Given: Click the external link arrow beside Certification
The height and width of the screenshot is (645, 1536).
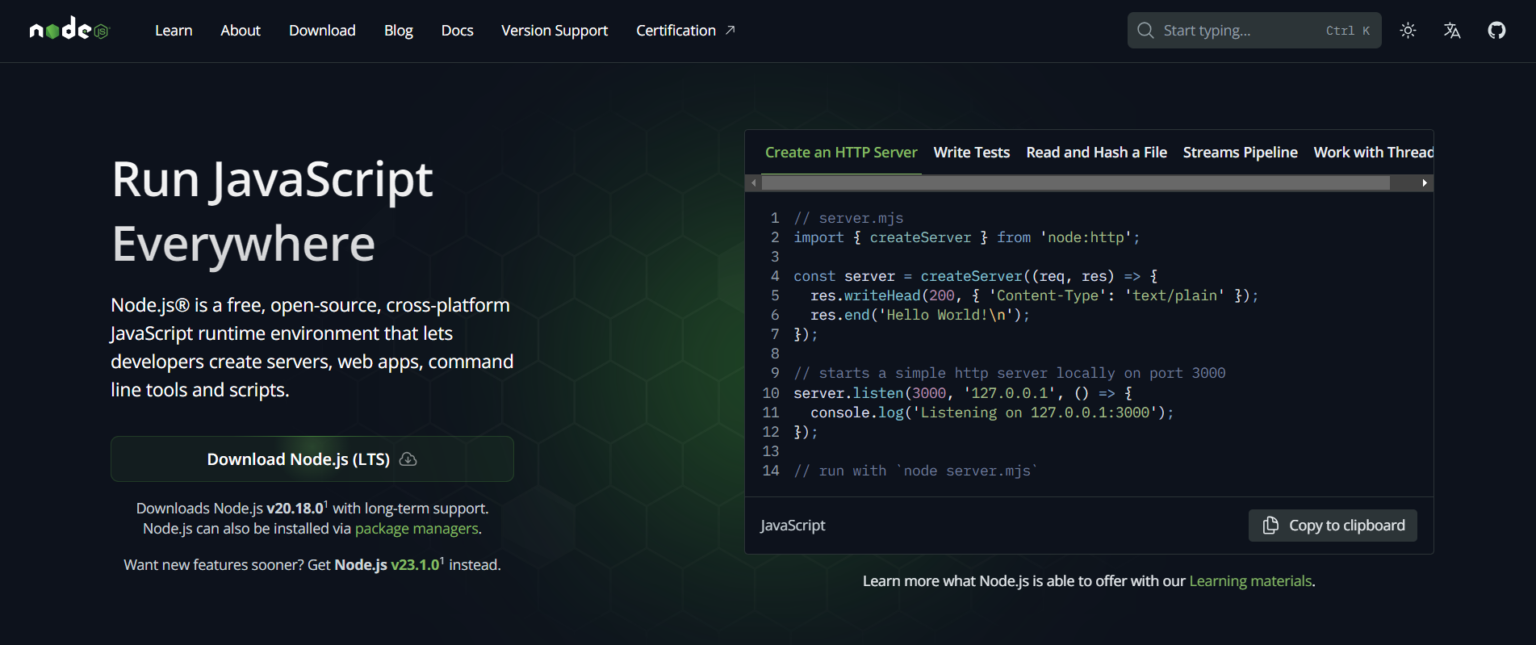Looking at the screenshot, I should point(730,29).
